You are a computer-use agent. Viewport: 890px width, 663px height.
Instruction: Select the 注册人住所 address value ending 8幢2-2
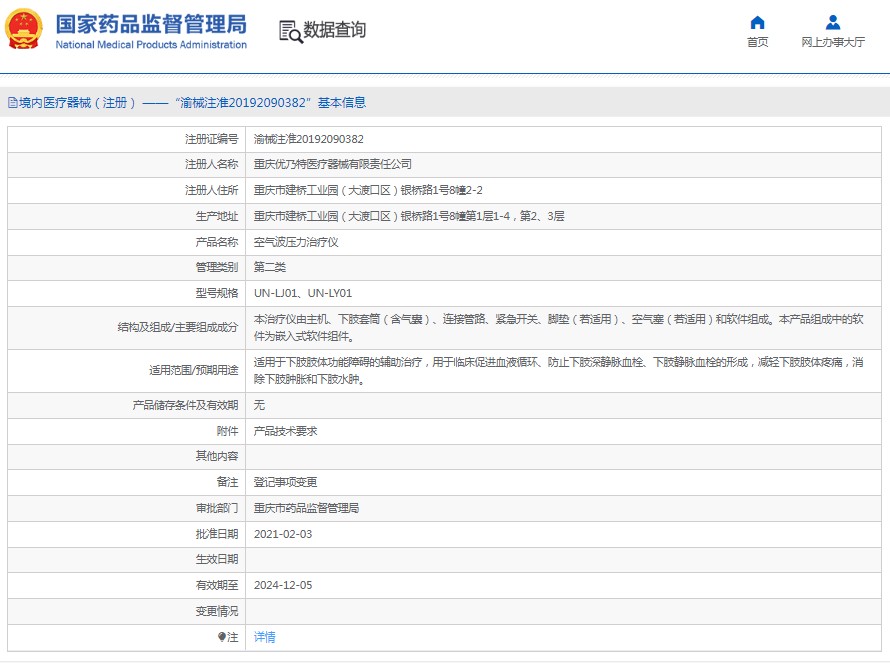[368, 190]
